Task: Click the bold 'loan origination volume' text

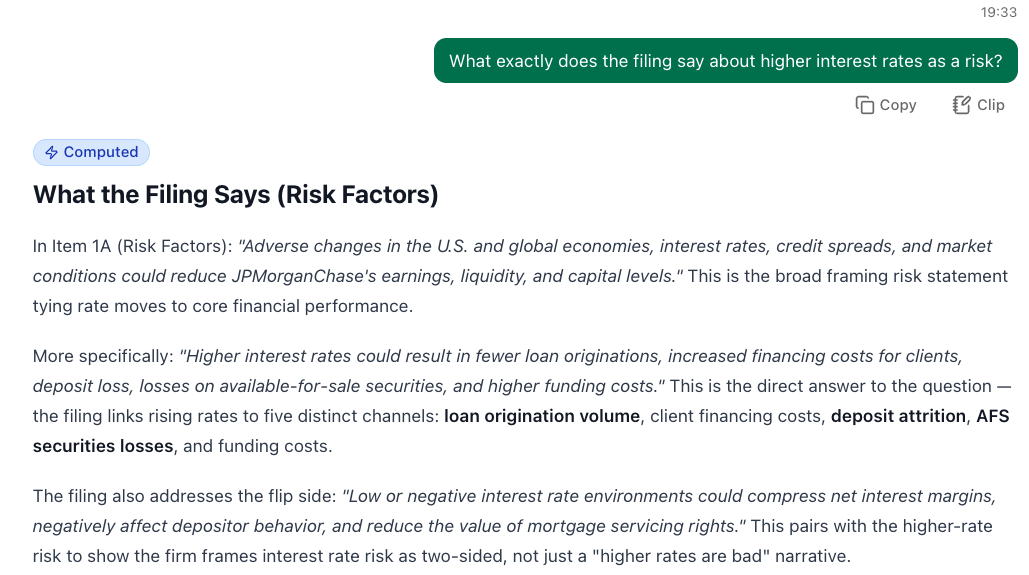Action: click(541, 416)
